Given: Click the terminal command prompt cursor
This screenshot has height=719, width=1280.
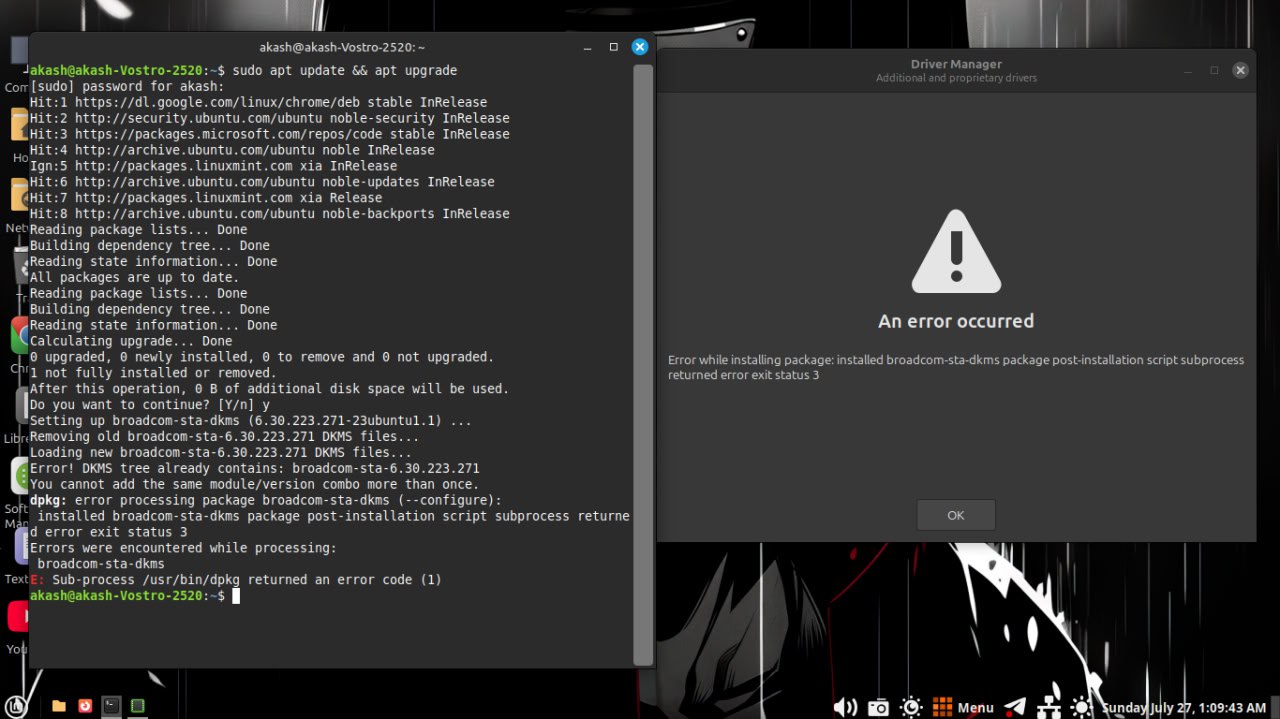Looking at the screenshot, I should 236,596.
